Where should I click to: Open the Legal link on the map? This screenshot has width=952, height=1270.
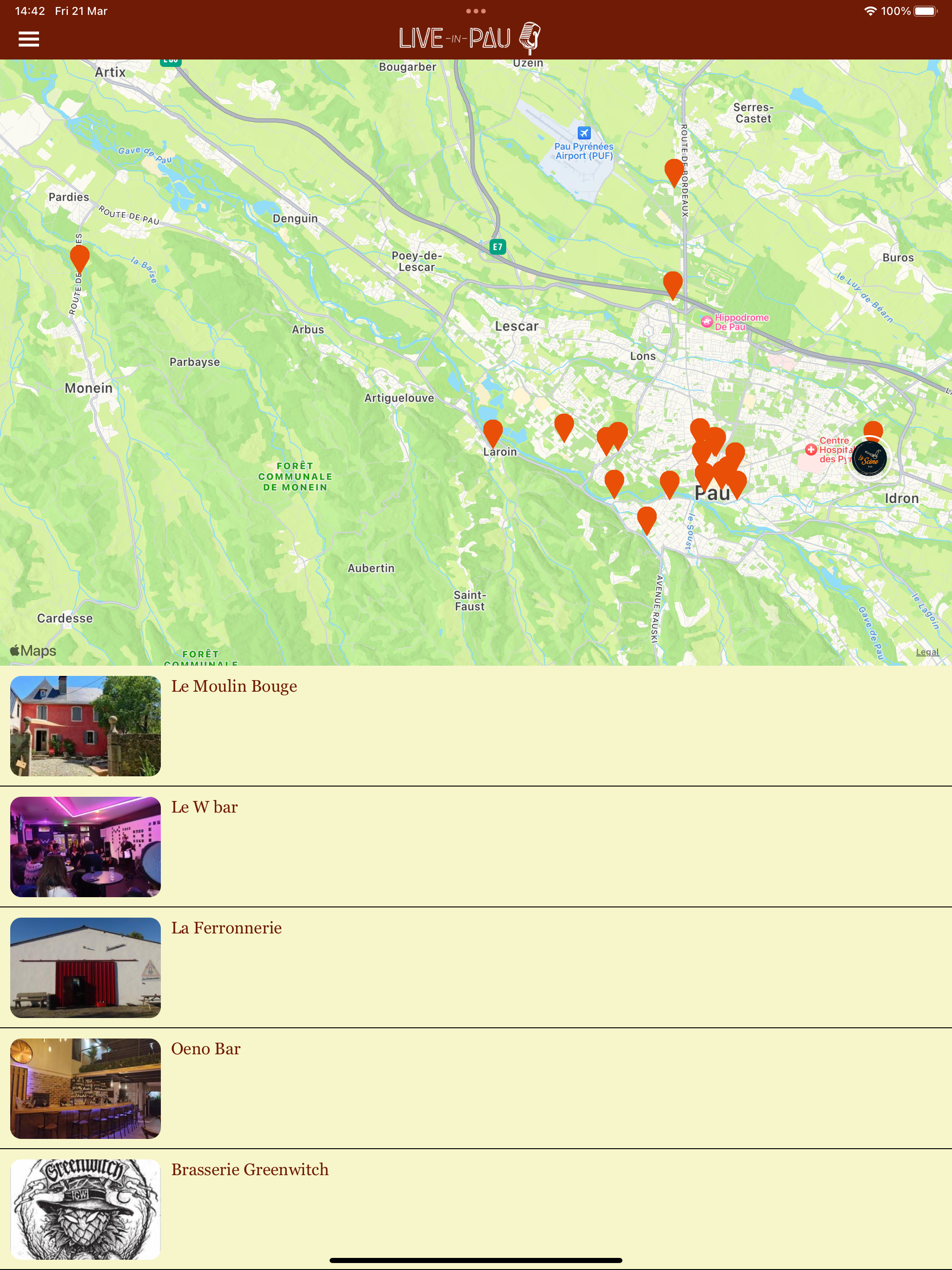[x=927, y=652]
